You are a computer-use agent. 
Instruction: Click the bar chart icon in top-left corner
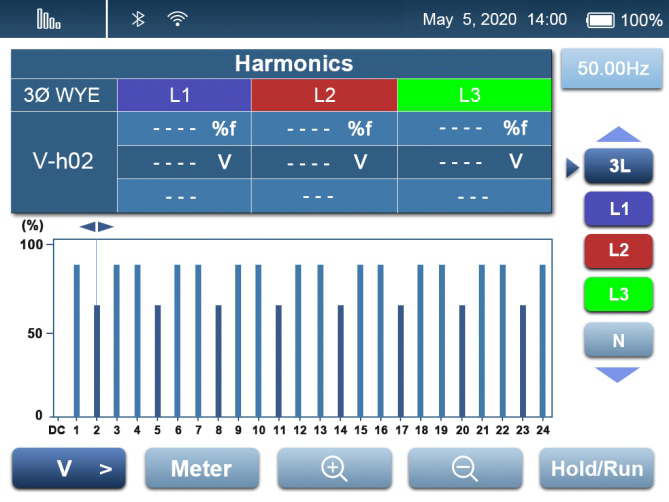49,19
